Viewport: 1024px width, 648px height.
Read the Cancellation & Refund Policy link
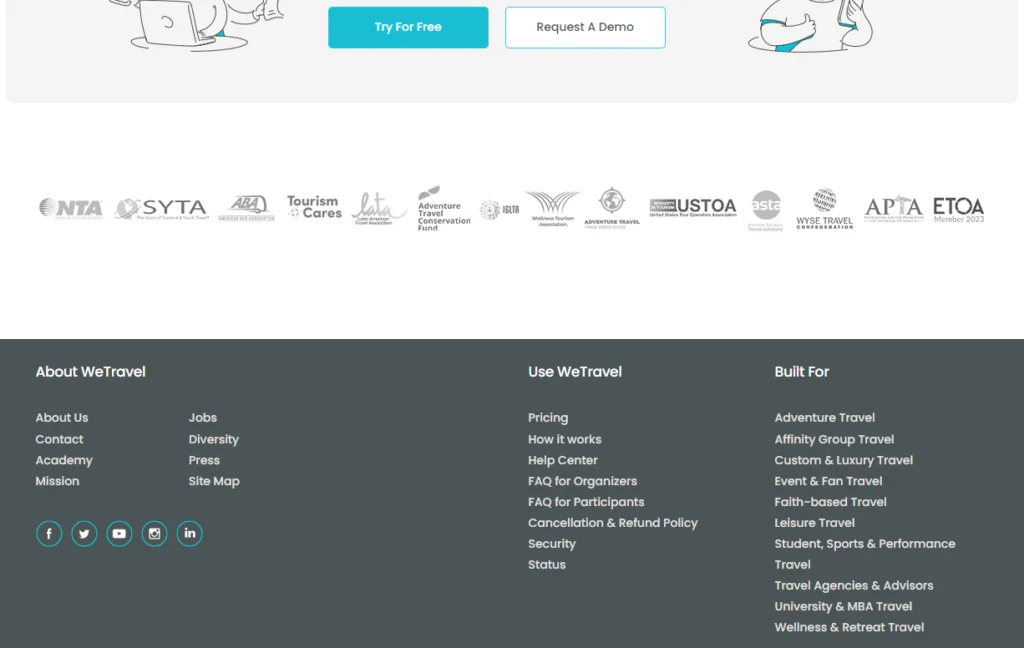pyautogui.click(x=613, y=523)
